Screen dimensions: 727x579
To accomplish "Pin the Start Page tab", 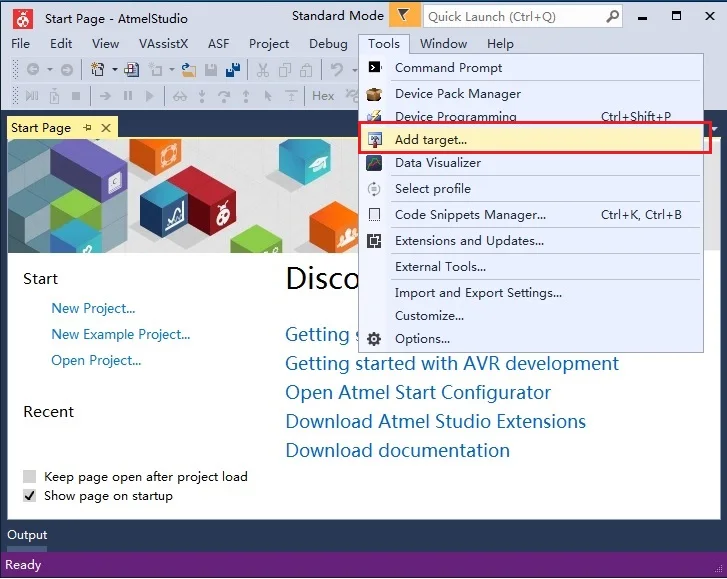I will [87, 127].
